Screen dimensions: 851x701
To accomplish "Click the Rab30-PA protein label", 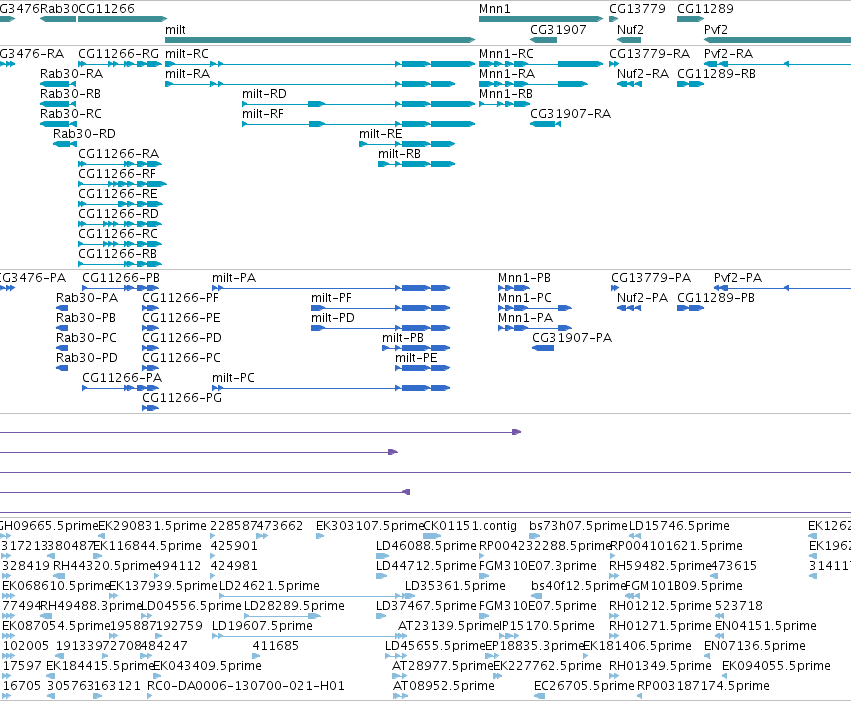I will pyautogui.click(x=87, y=298).
